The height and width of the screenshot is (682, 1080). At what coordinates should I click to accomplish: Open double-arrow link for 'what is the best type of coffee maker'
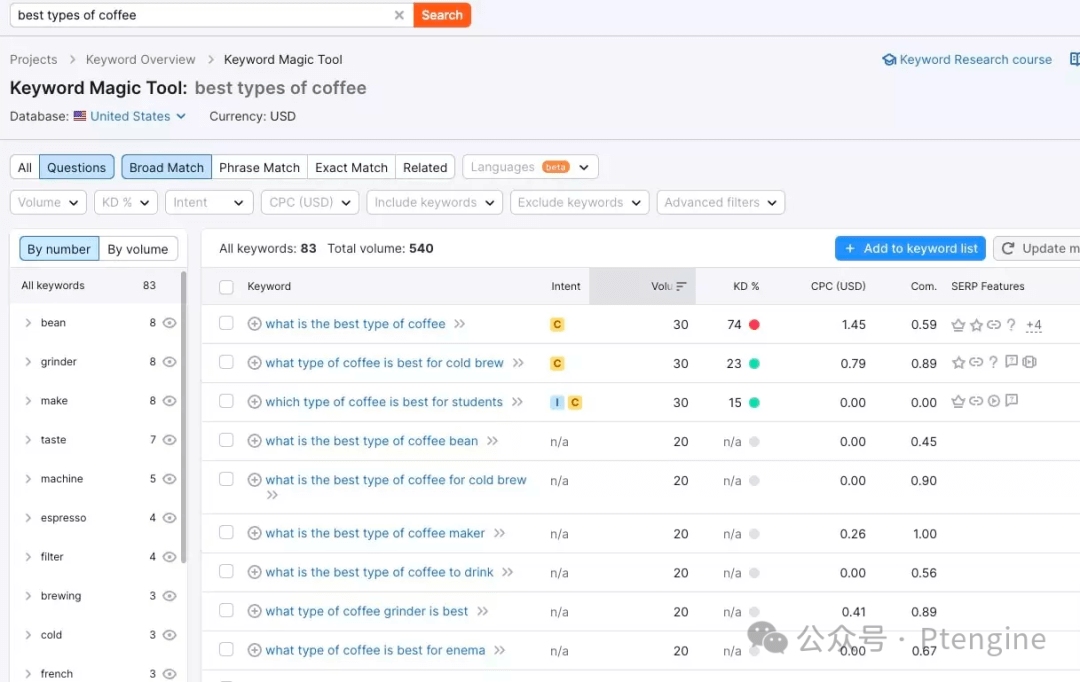(499, 533)
